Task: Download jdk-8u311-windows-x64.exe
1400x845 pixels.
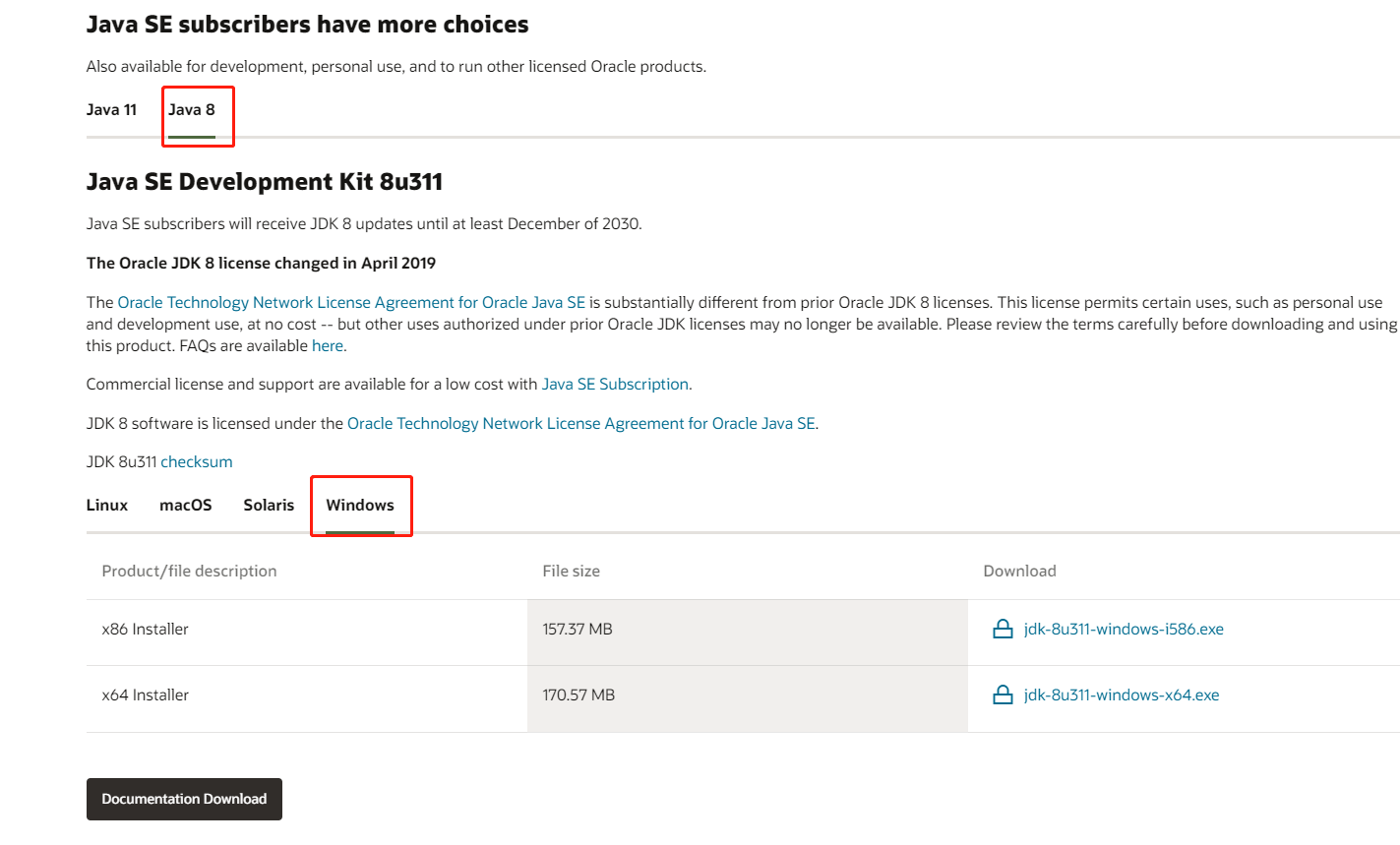Action: (x=1122, y=695)
